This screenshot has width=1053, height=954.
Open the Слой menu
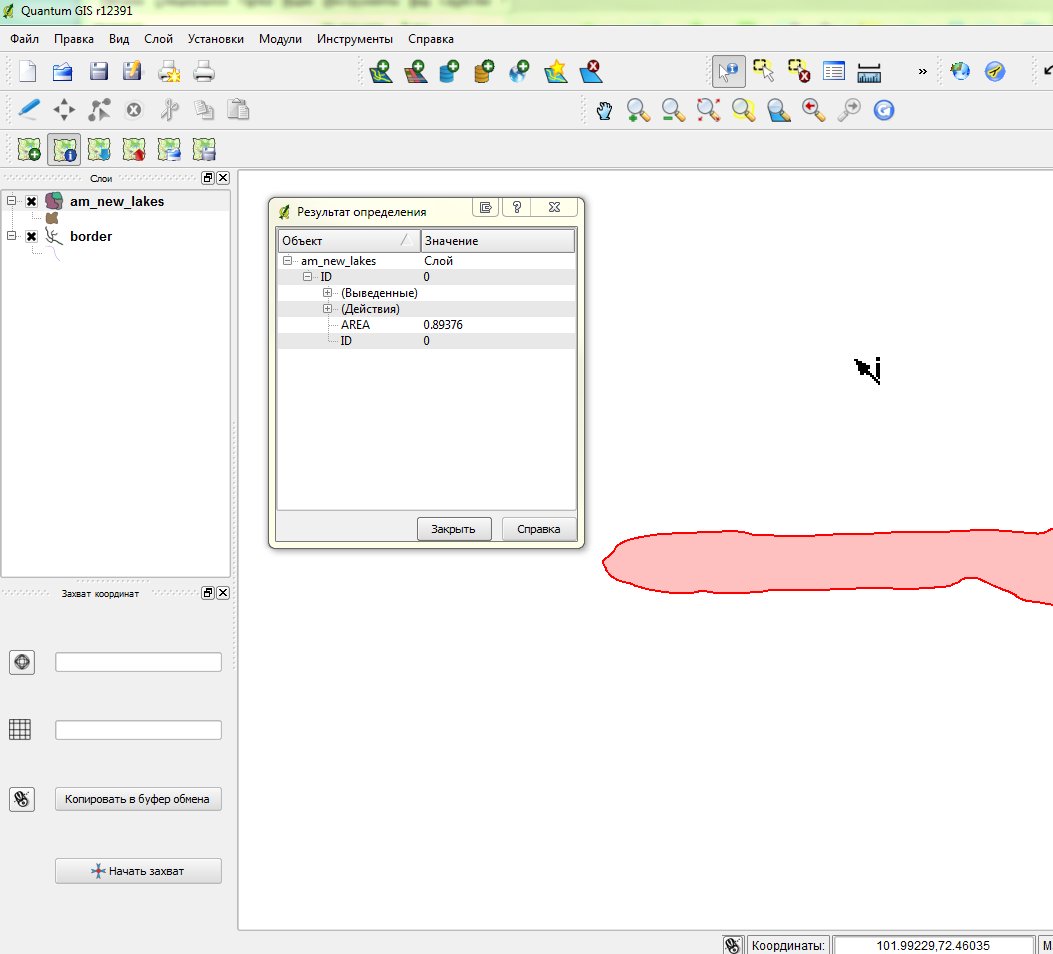[158, 39]
